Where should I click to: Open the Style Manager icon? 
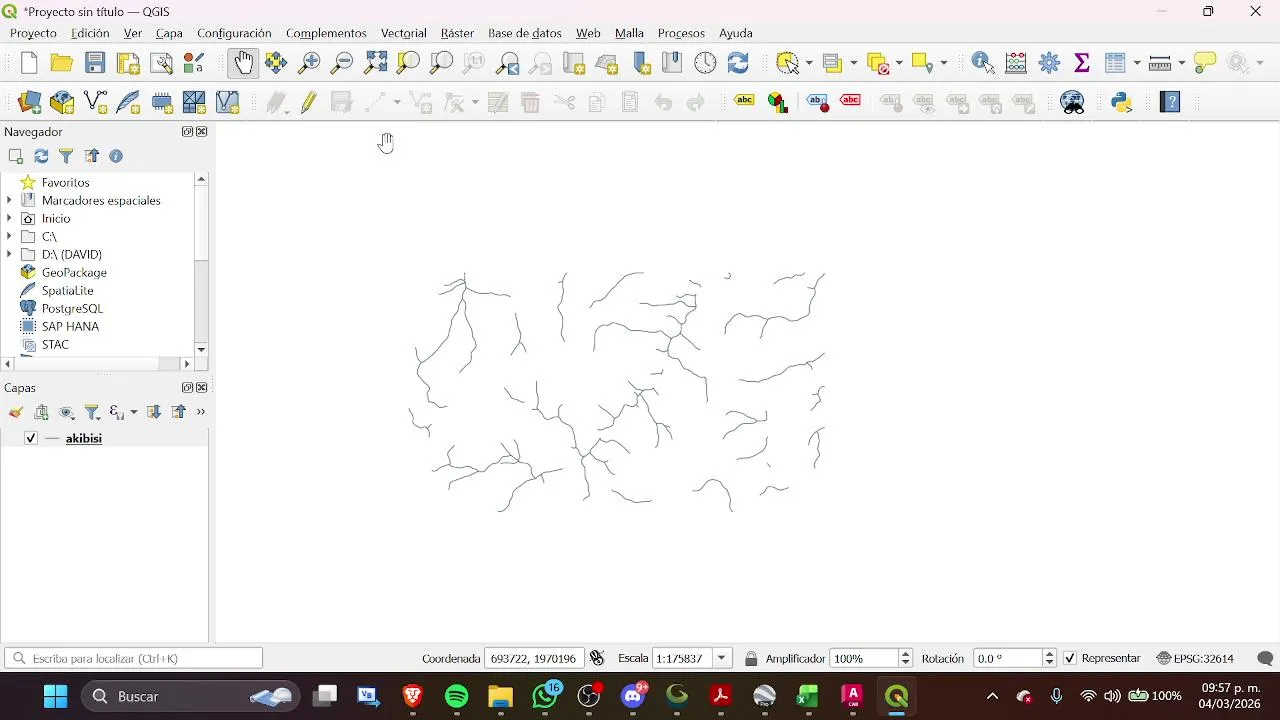coord(194,63)
